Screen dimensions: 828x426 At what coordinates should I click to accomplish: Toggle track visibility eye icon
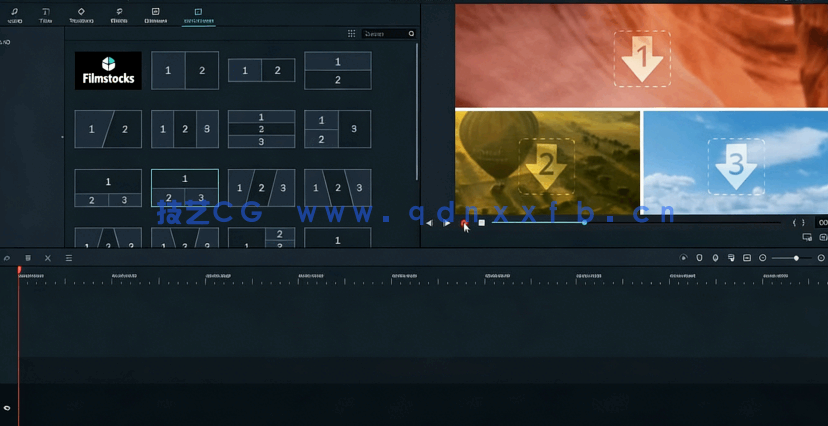click(7, 408)
